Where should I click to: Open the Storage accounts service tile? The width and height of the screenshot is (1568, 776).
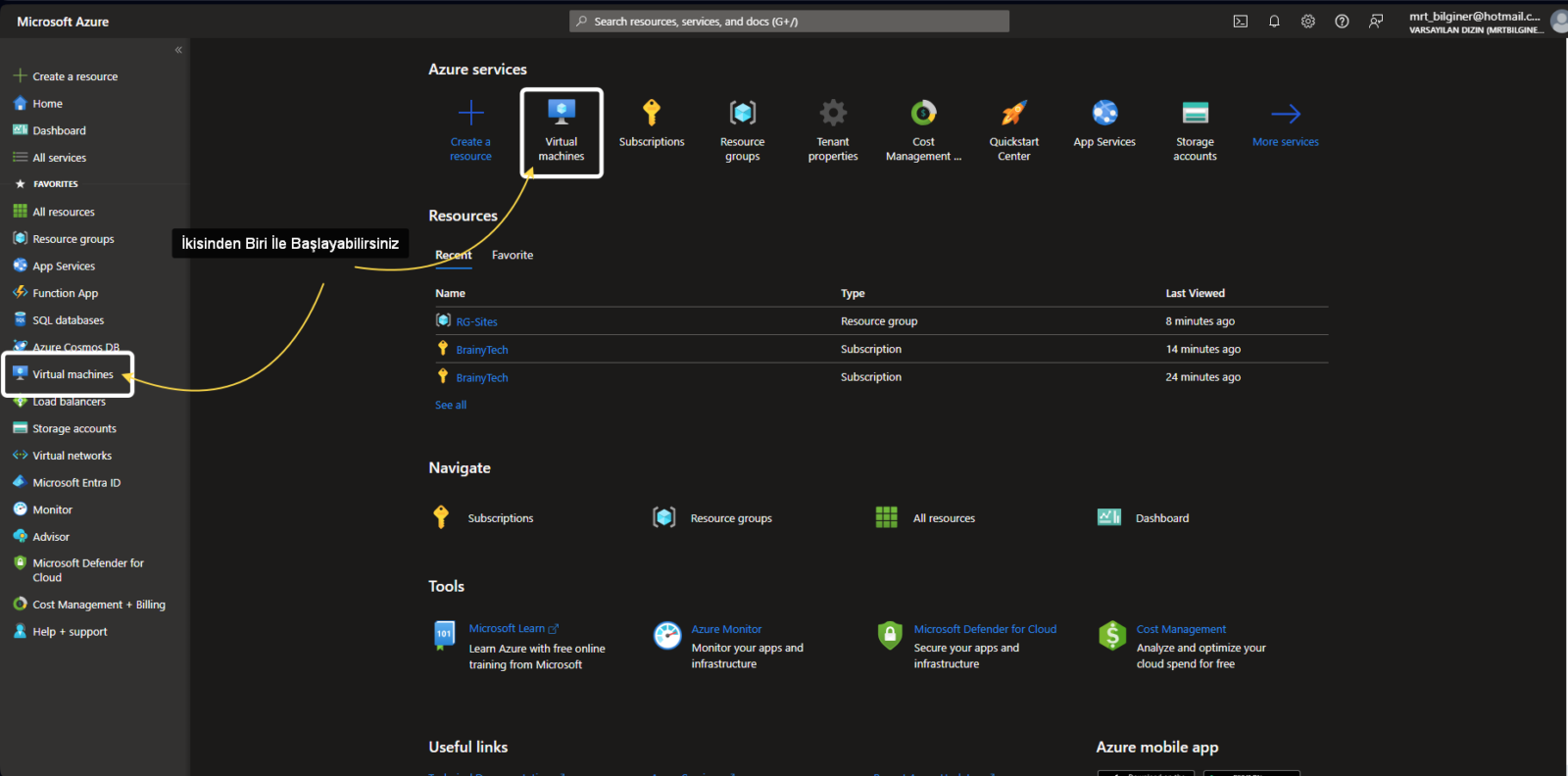[x=1196, y=131]
